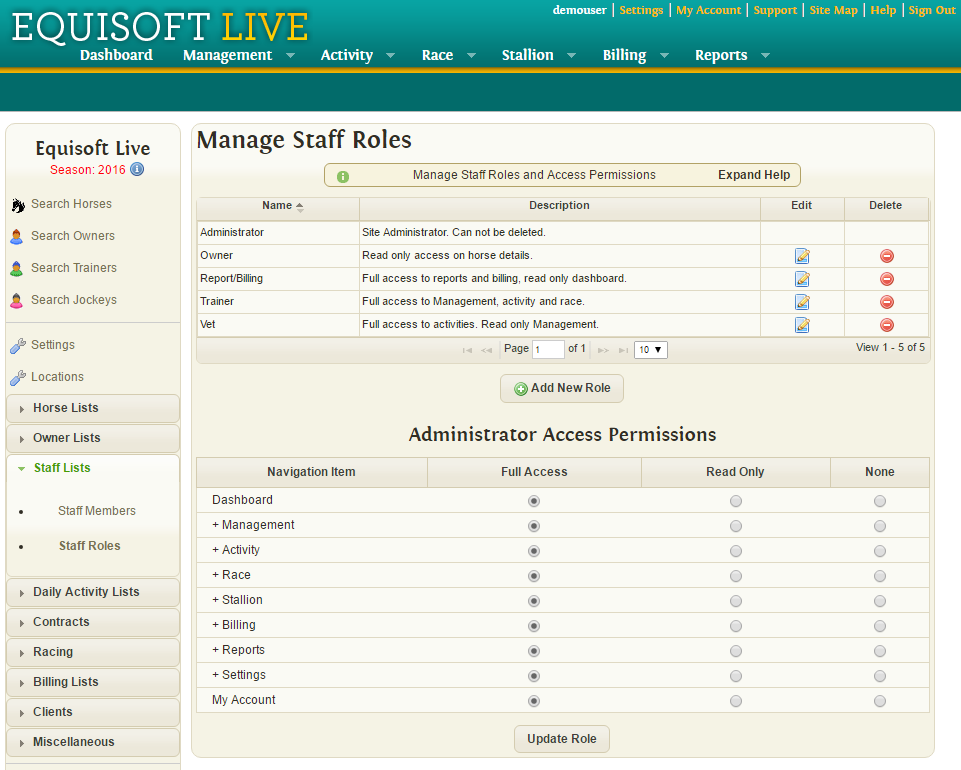
Task: Set Billing permission to Read Only
Action: click(x=735, y=626)
